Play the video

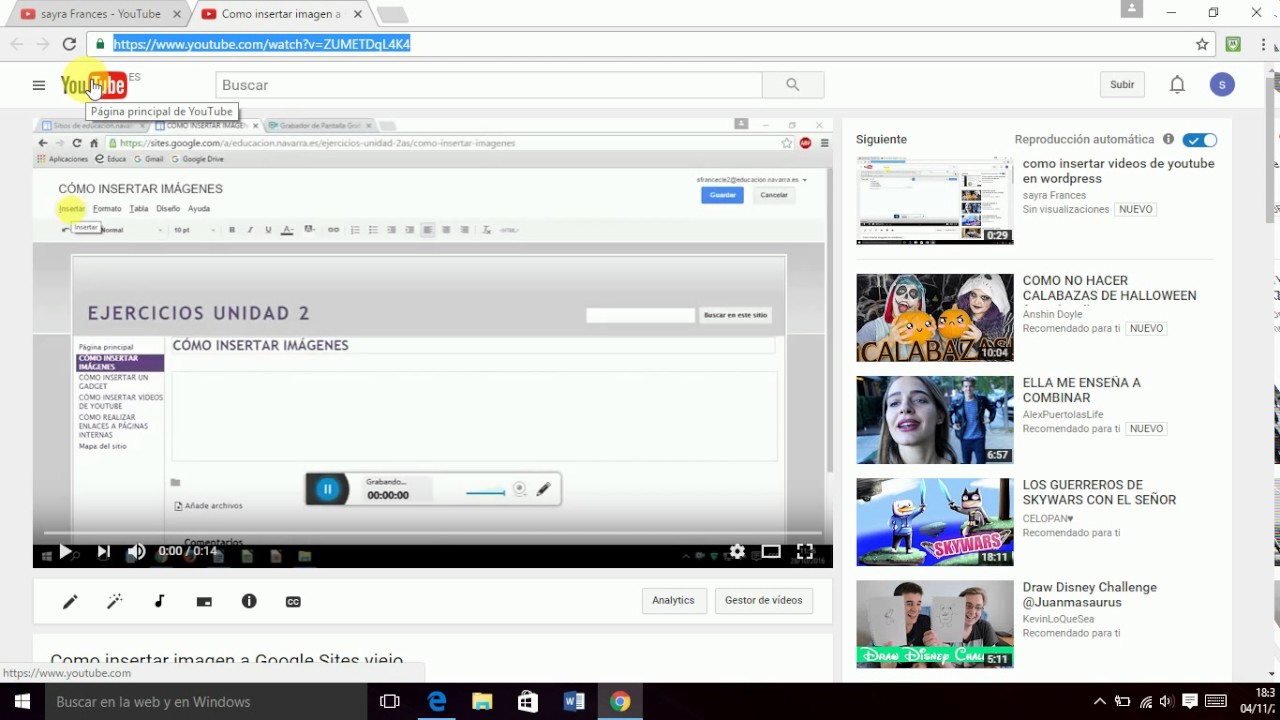pos(65,551)
